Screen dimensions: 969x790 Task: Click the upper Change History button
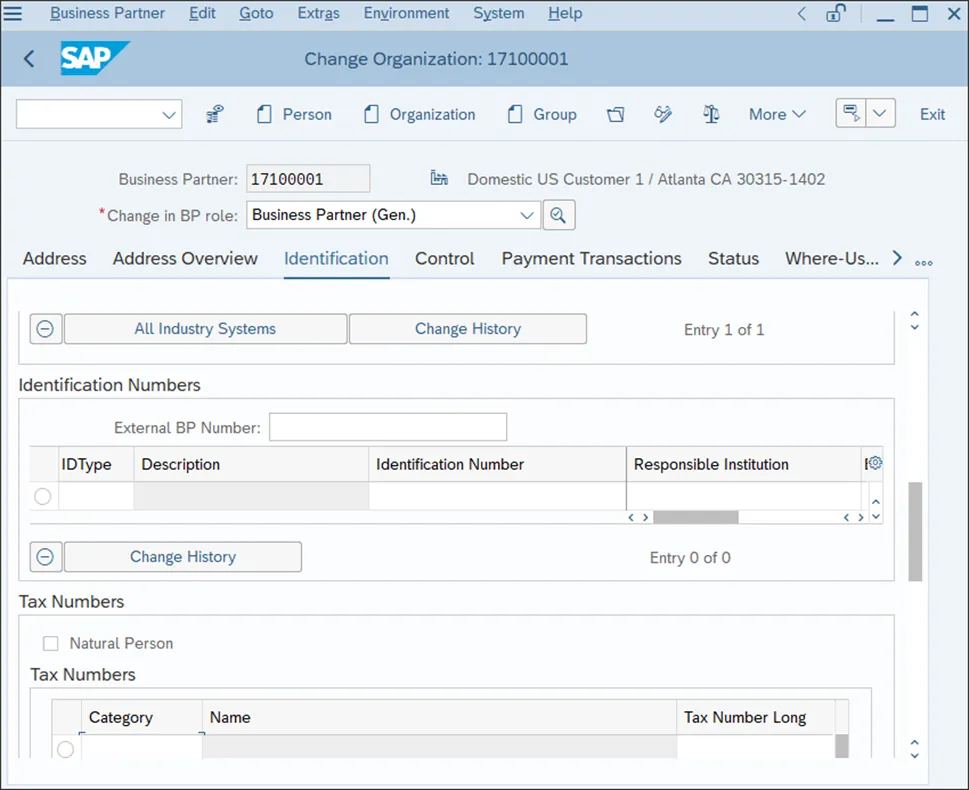click(x=468, y=329)
